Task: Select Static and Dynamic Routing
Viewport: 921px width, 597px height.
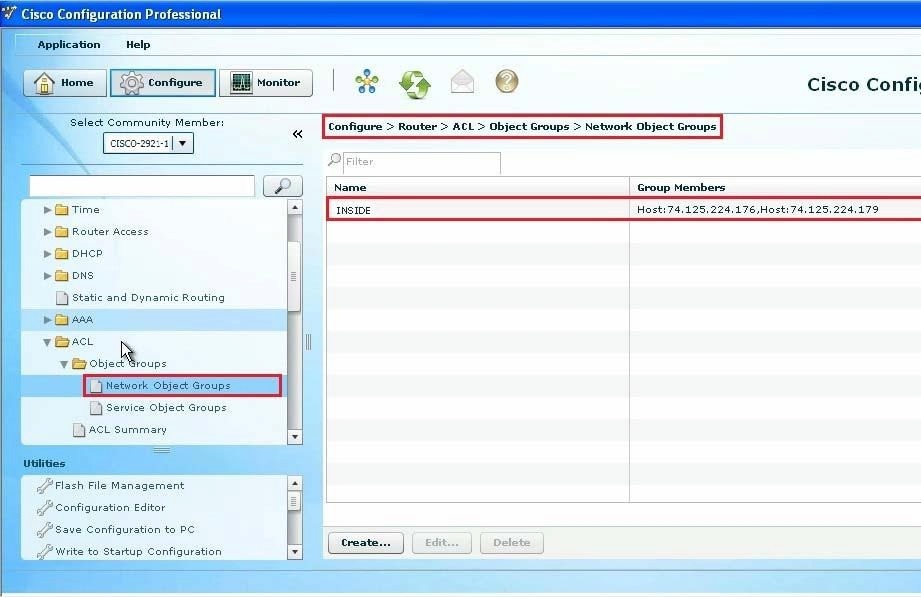Action: click(x=148, y=298)
